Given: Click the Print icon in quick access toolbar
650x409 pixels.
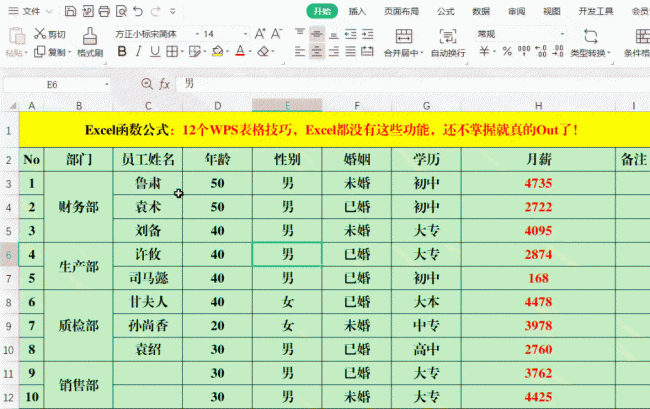Looking at the screenshot, I should pyautogui.click(x=104, y=11).
